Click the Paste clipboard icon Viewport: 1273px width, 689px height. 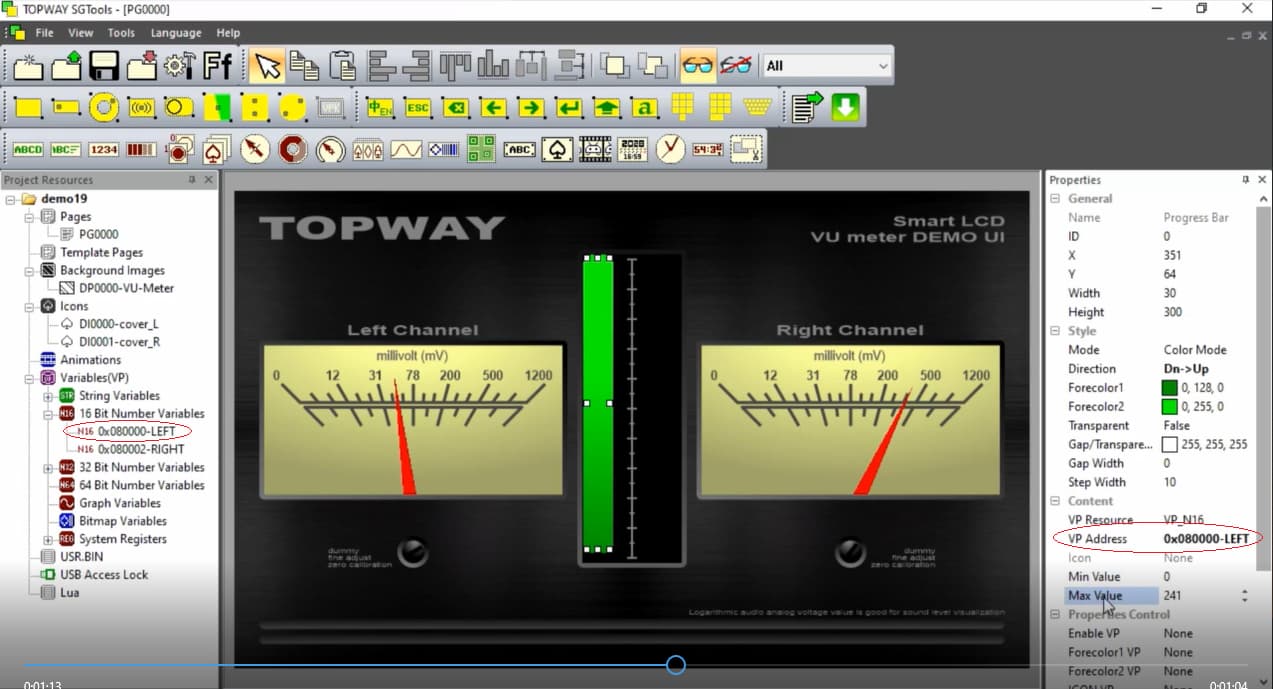[x=342, y=65]
